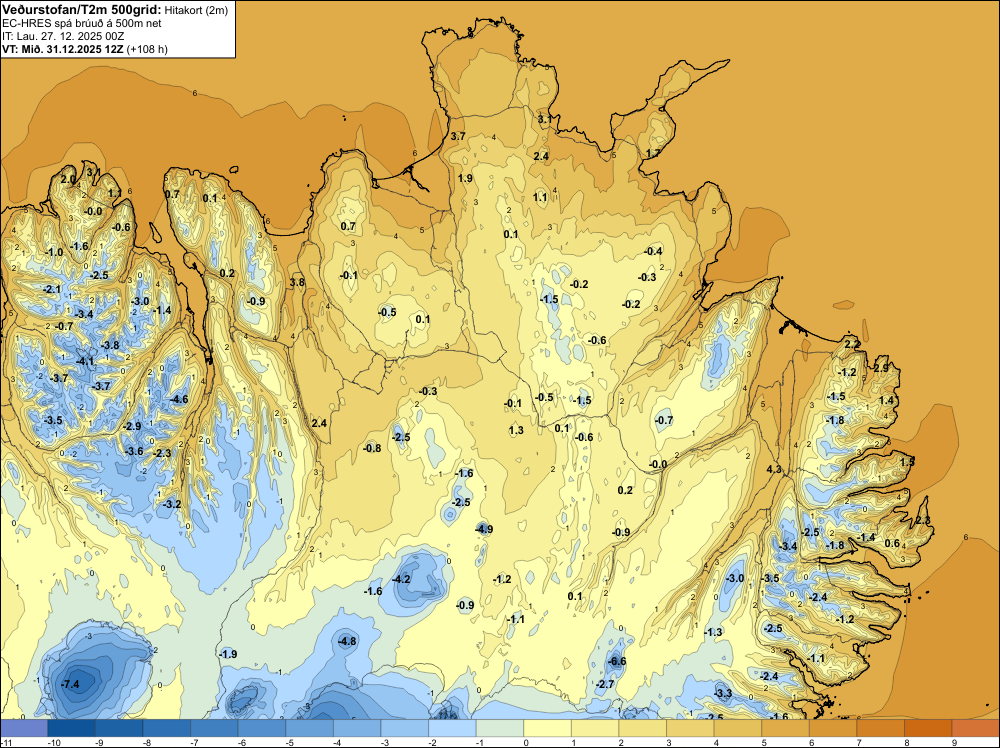The image size is (1000, 748).
Task: Click the temperature value "-4.6"
Action: [x=179, y=399]
